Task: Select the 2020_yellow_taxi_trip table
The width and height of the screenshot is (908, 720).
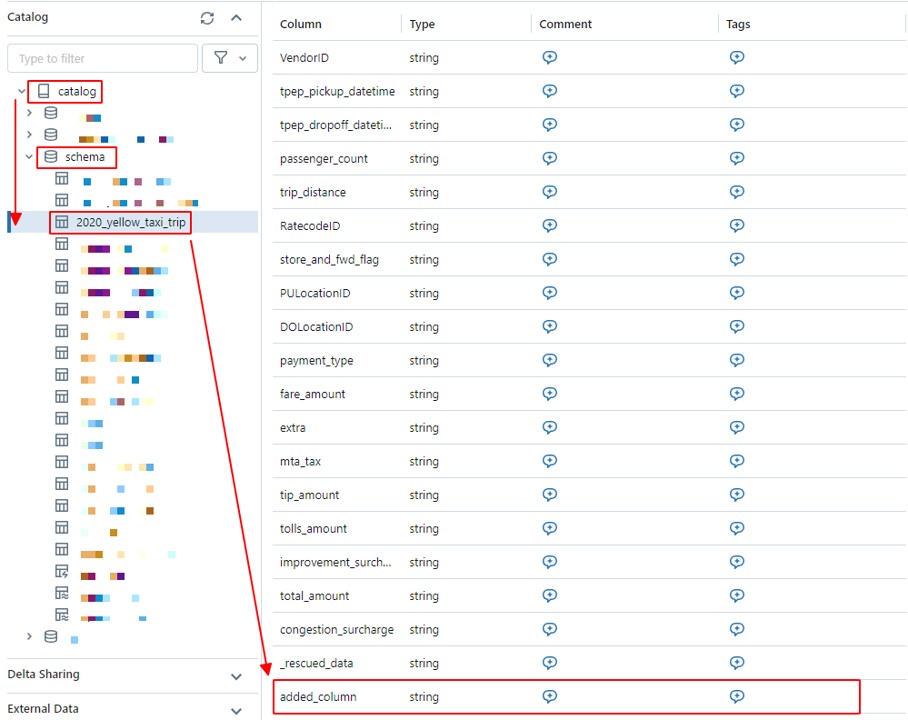Action: pos(130,222)
